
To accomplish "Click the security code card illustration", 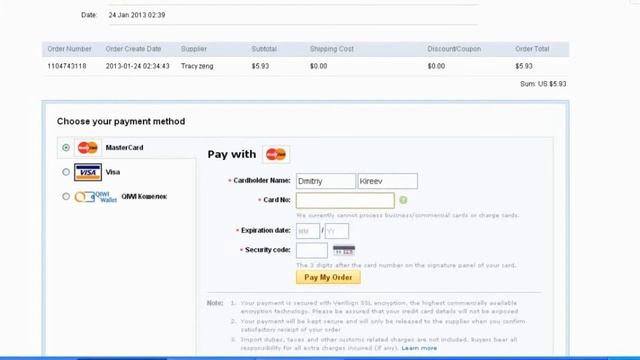I will (x=344, y=250).
